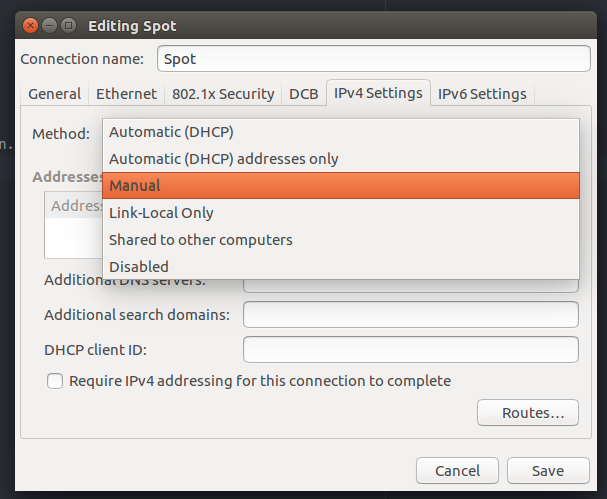Viewport: 607px width, 499px height.
Task: Select Disabled in the Method list
Action: (341, 267)
